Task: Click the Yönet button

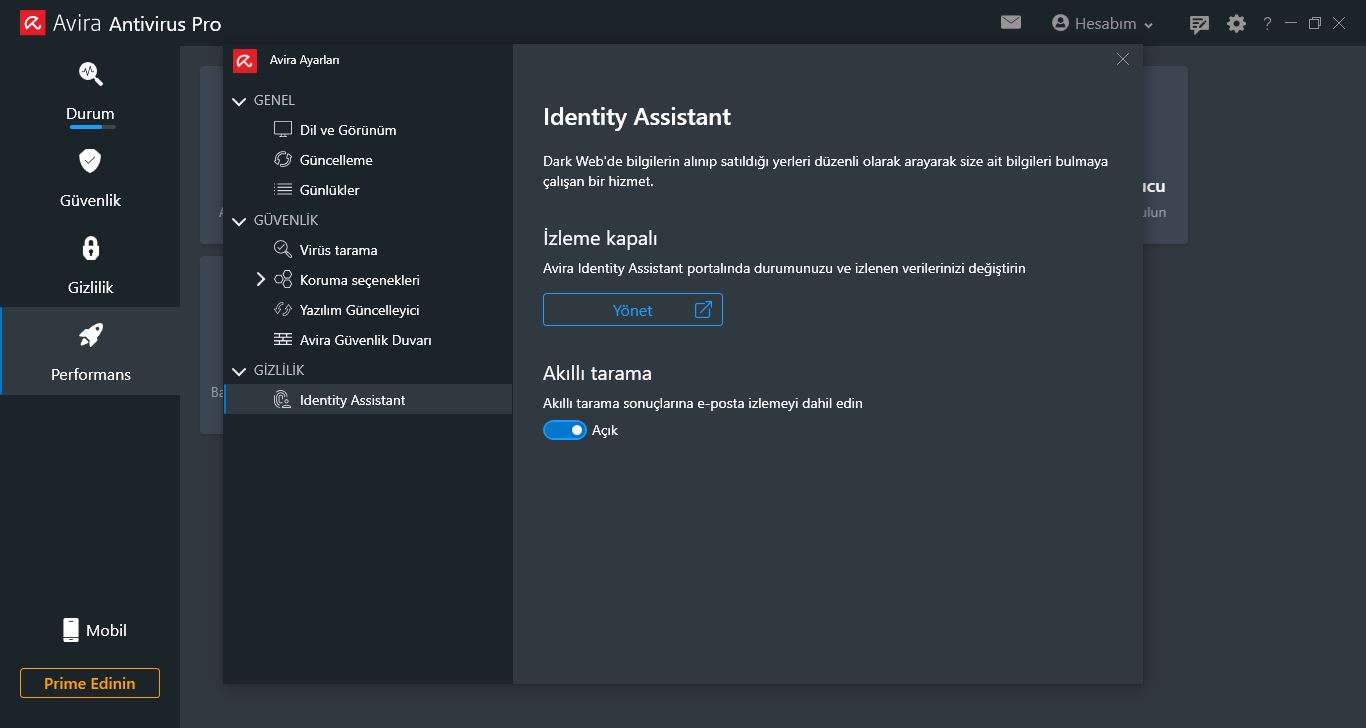Action: pyautogui.click(x=633, y=310)
